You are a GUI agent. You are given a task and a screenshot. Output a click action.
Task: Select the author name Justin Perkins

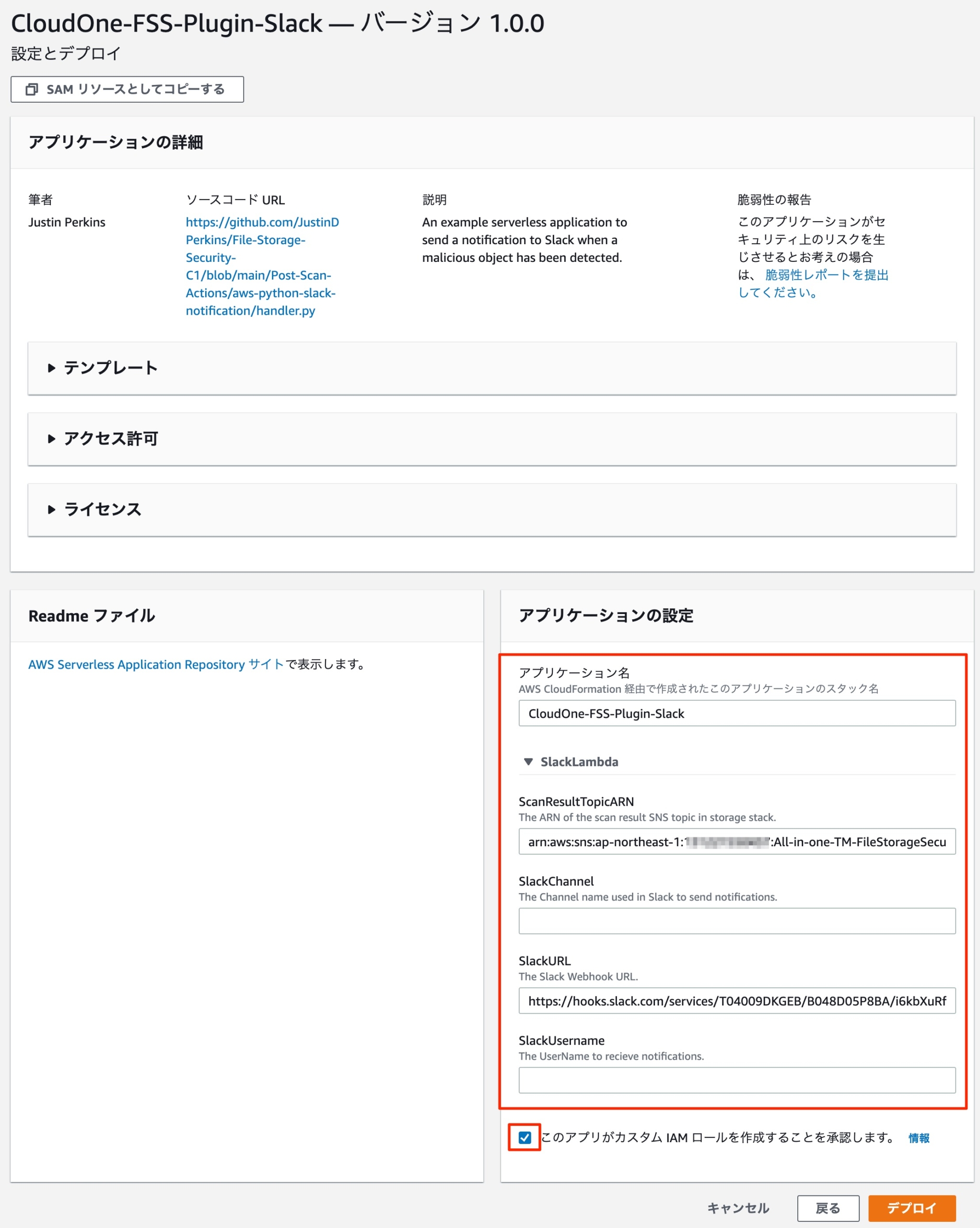[x=67, y=222]
